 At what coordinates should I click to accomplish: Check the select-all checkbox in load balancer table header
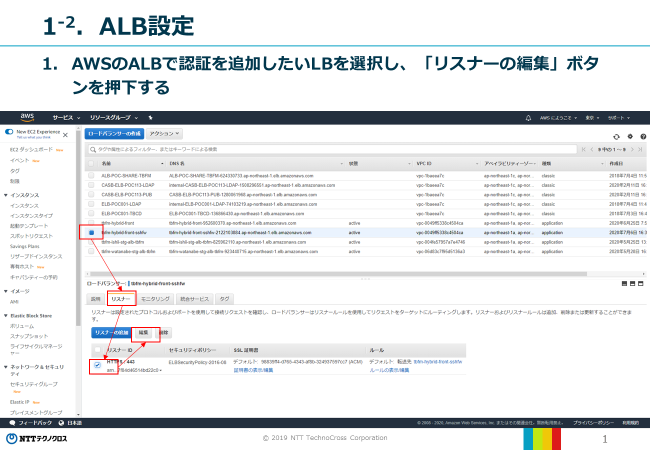(91, 164)
